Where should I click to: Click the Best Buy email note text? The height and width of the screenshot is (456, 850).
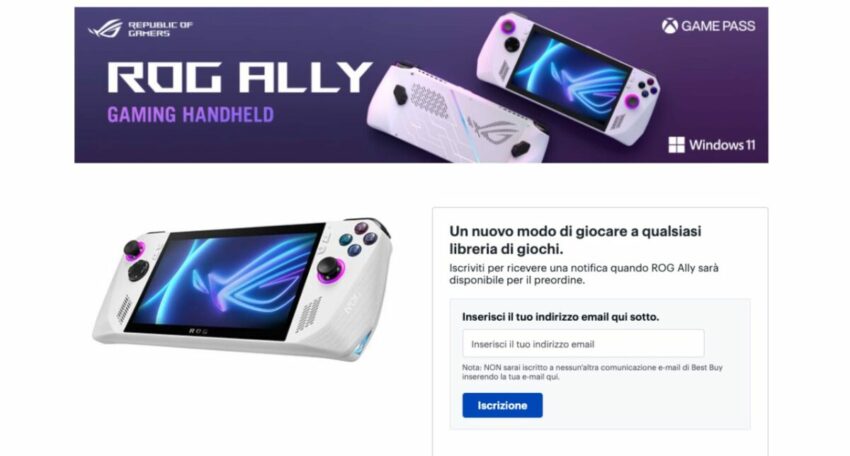pos(592,372)
